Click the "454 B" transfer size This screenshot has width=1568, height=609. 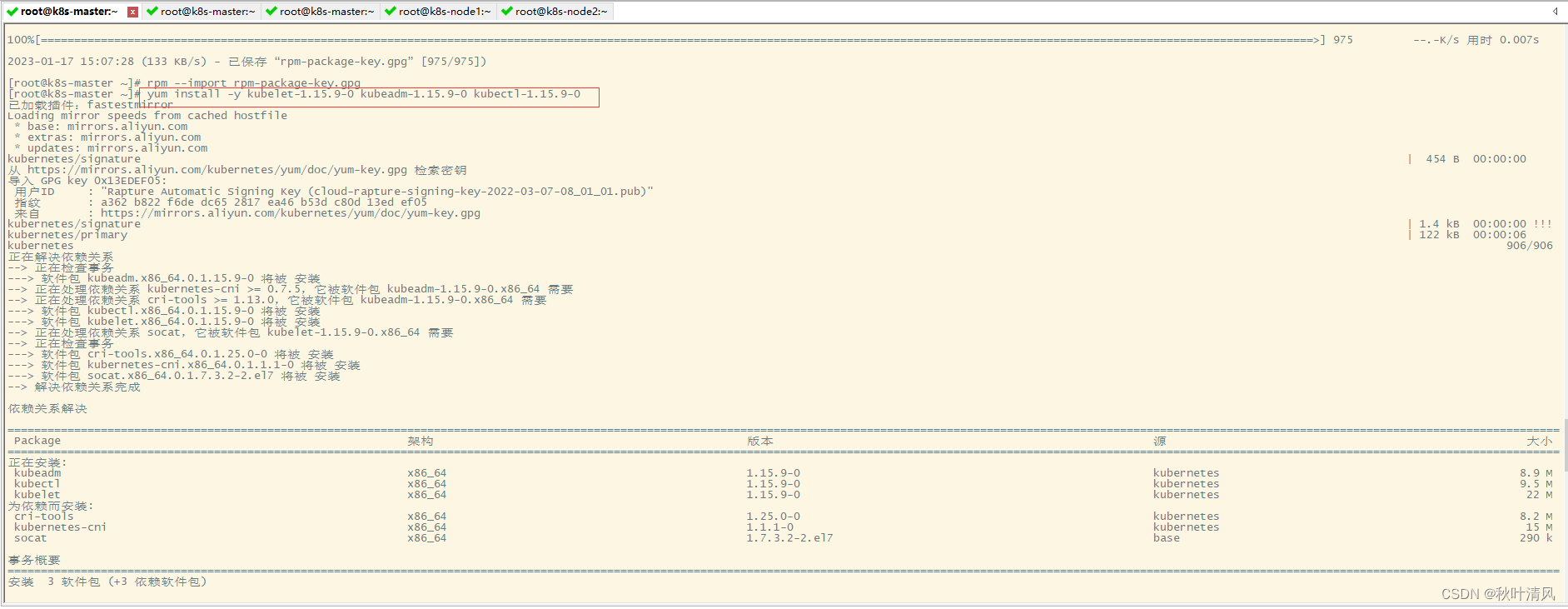(1443, 159)
